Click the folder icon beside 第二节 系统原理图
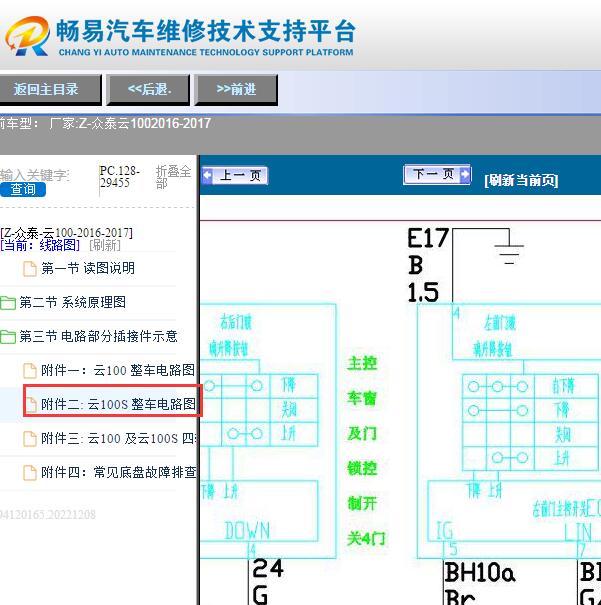The height and width of the screenshot is (605, 601). click(x=8, y=303)
